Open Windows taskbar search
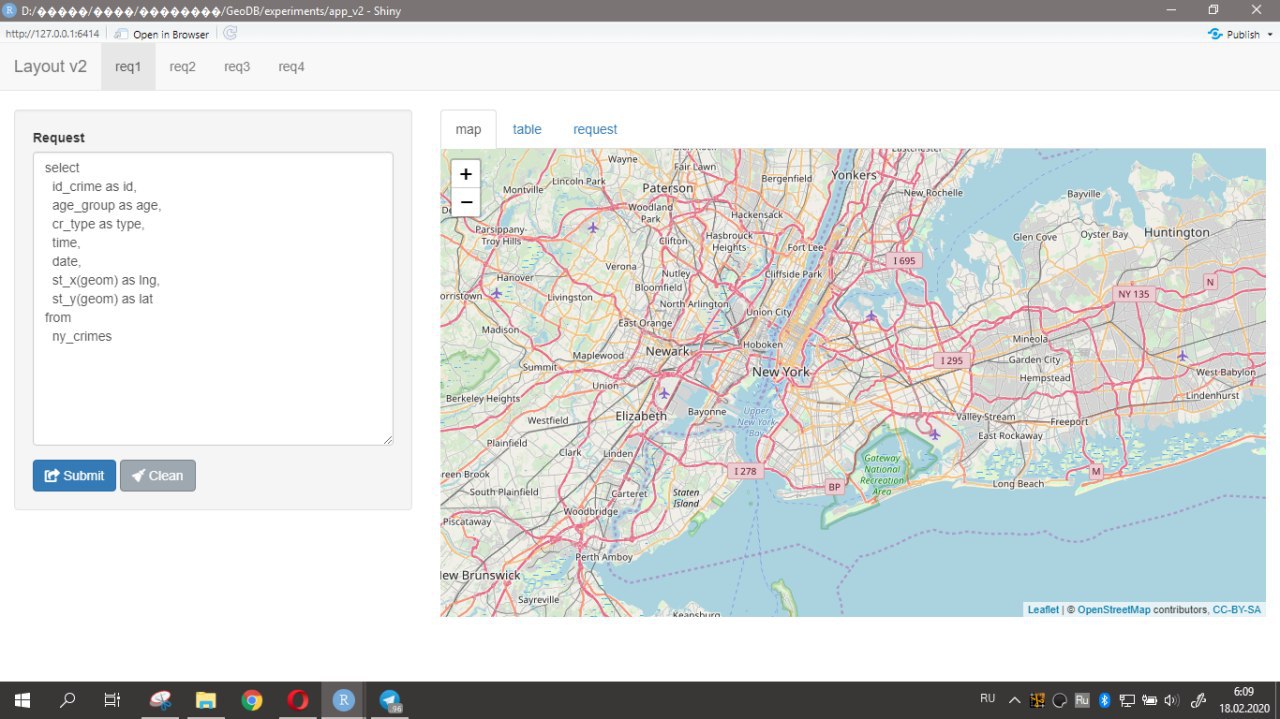Image resolution: width=1280 pixels, height=719 pixels. 68,700
